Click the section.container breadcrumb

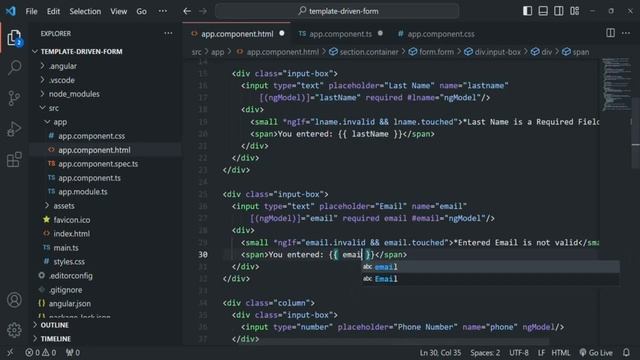364,52
